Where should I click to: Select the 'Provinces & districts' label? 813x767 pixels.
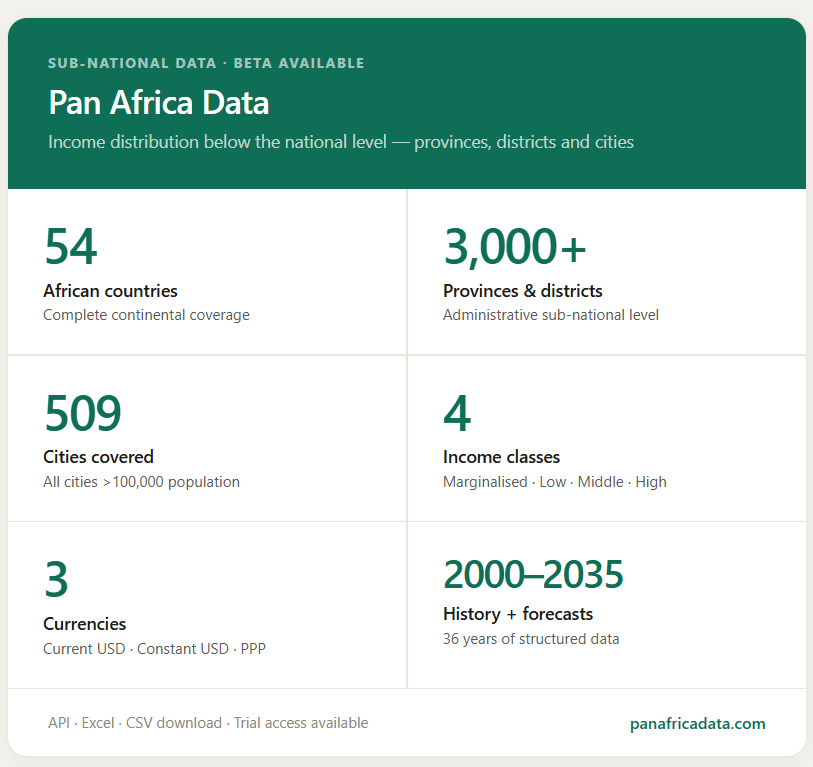[523, 291]
